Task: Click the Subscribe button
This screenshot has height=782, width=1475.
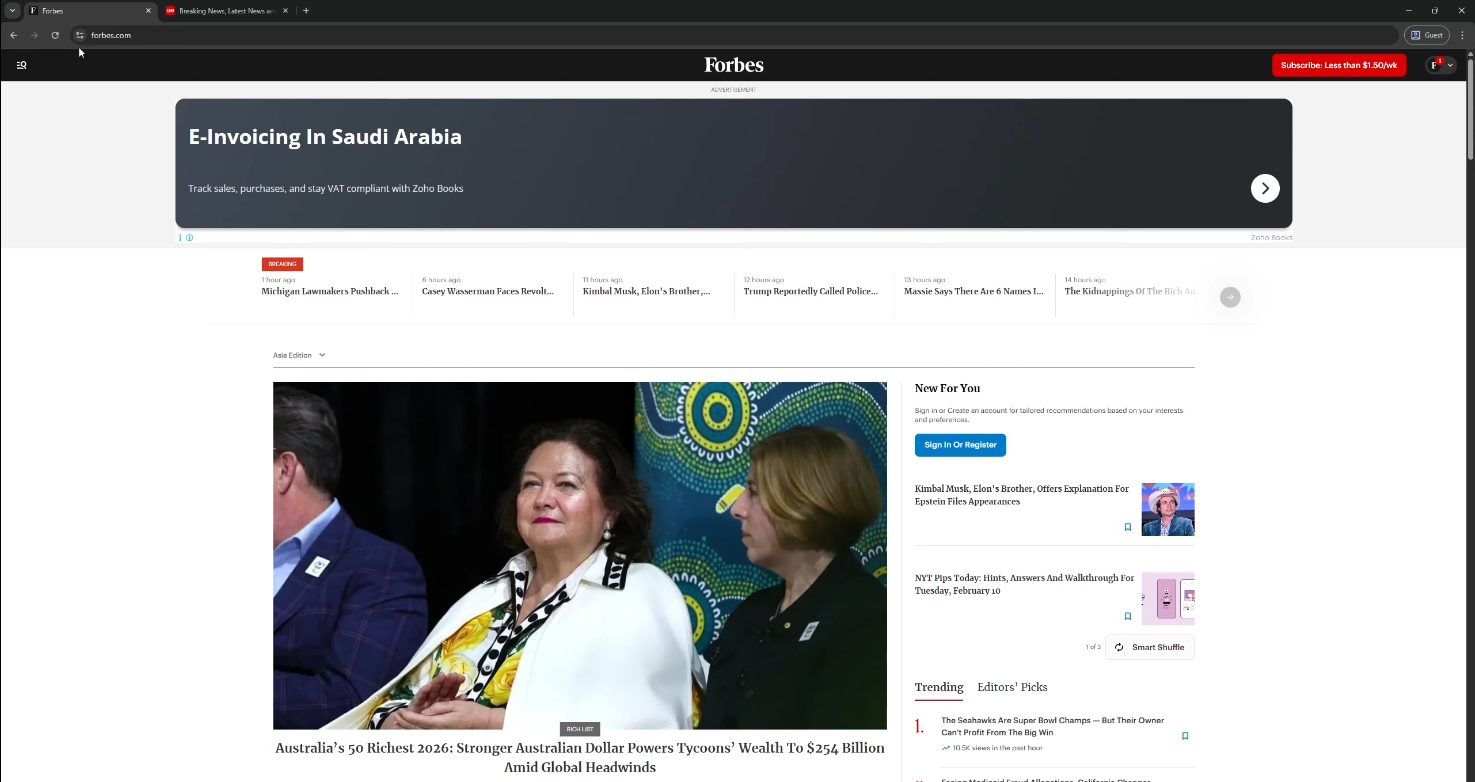Action: coord(1338,65)
